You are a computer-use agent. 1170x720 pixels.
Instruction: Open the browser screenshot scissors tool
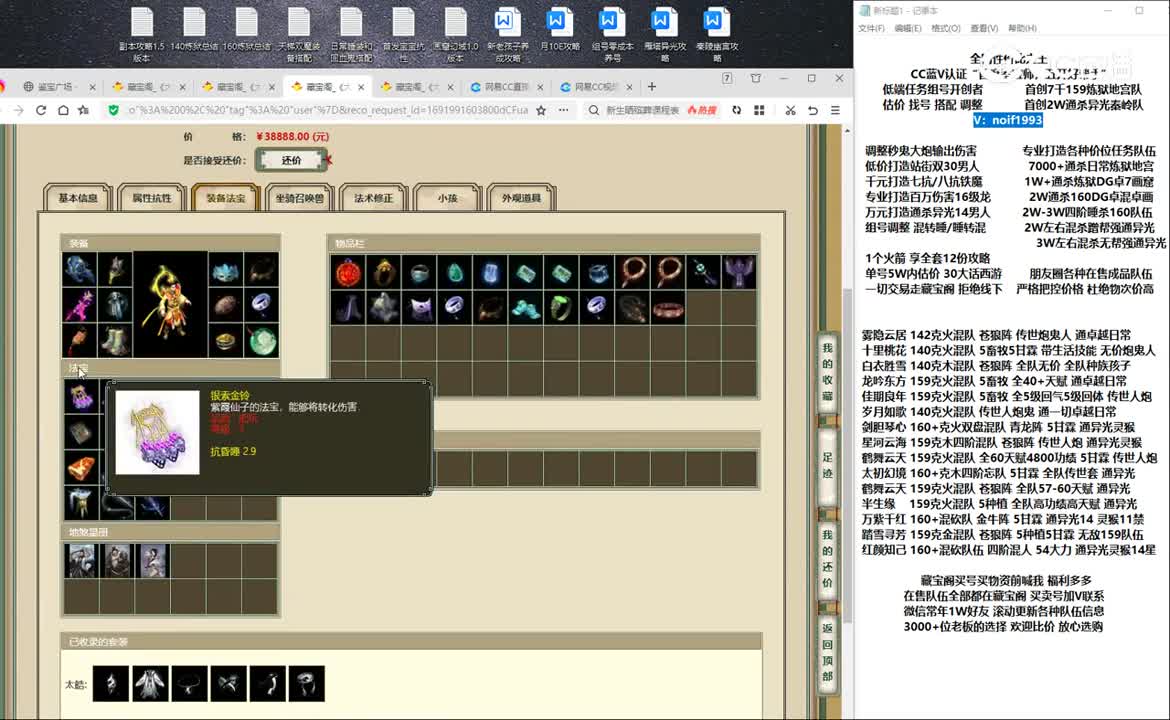point(790,110)
